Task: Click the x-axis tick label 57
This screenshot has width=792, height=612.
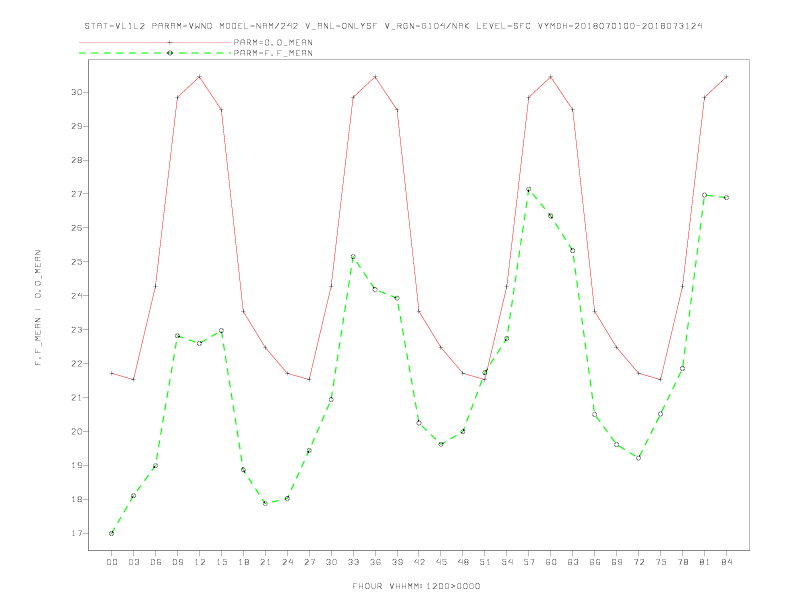Action: (529, 562)
